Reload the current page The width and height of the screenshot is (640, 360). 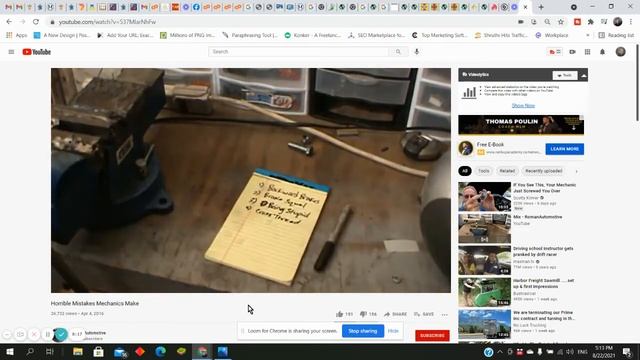click(x=36, y=22)
